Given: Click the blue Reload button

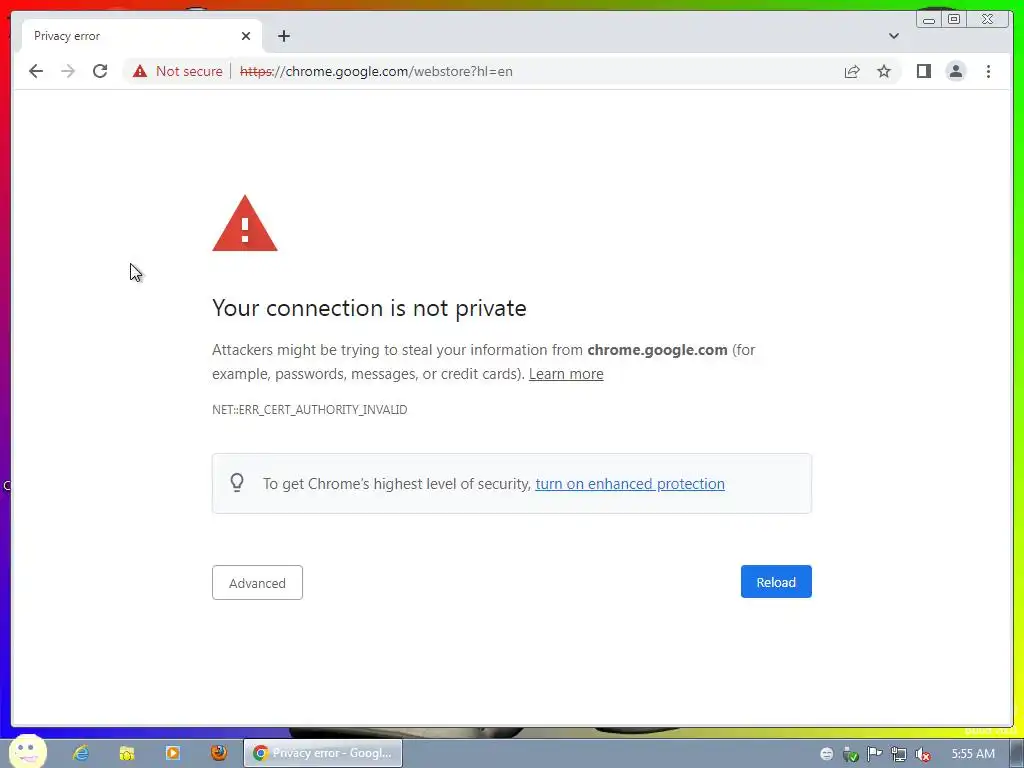Looking at the screenshot, I should click(776, 582).
